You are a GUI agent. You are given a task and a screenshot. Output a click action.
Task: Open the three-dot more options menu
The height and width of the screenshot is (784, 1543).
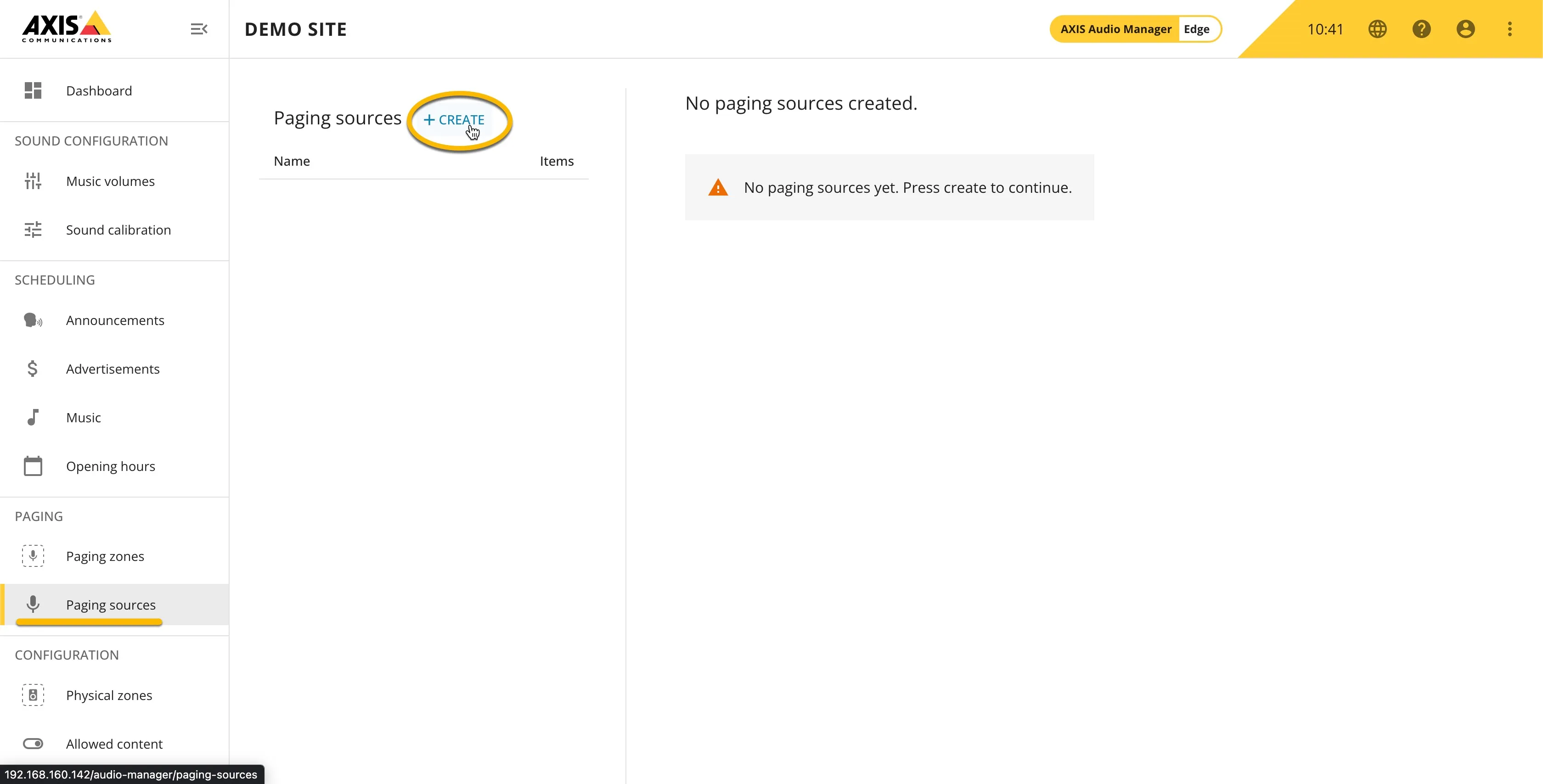coord(1509,29)
